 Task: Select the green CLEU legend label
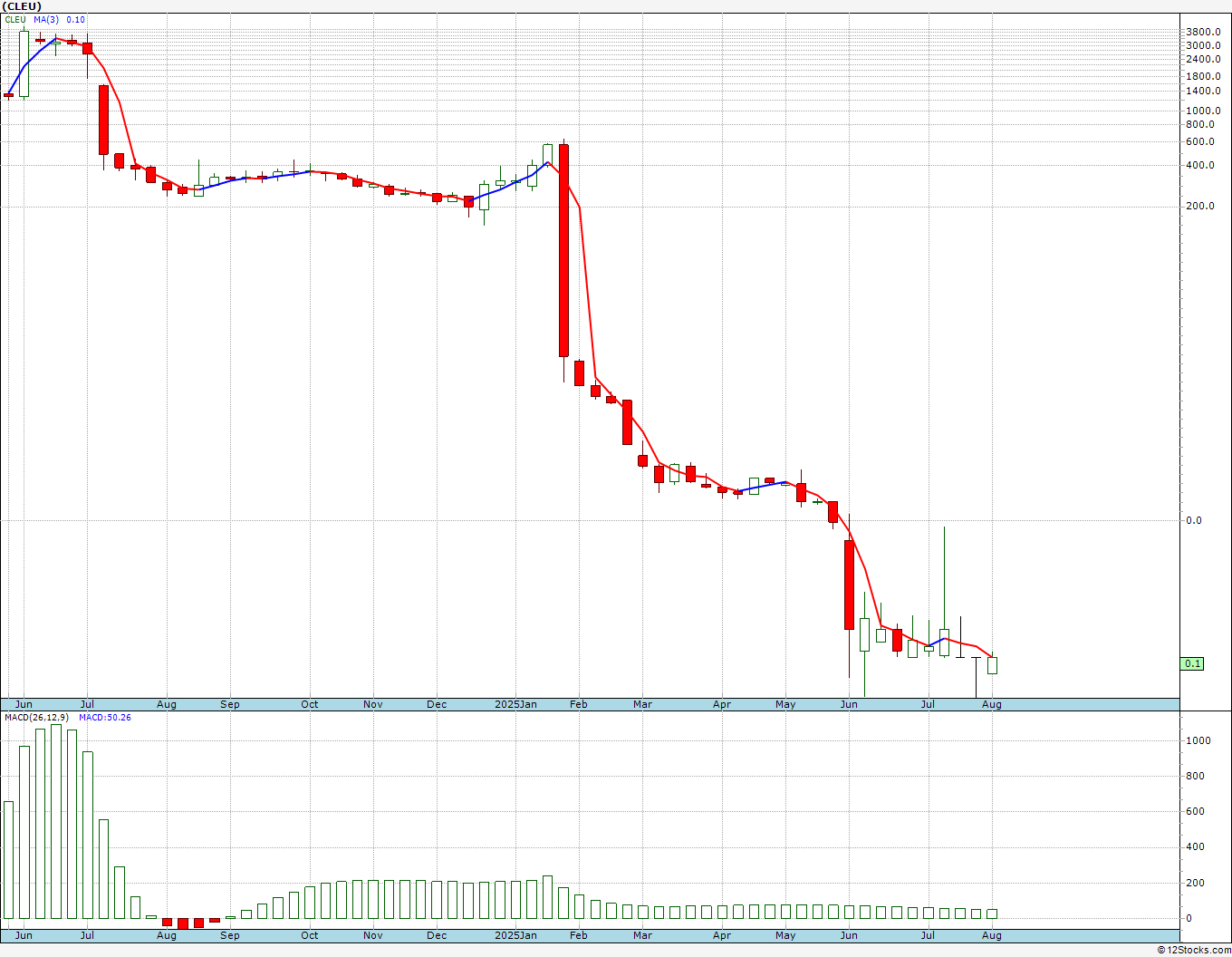point(15,20)
